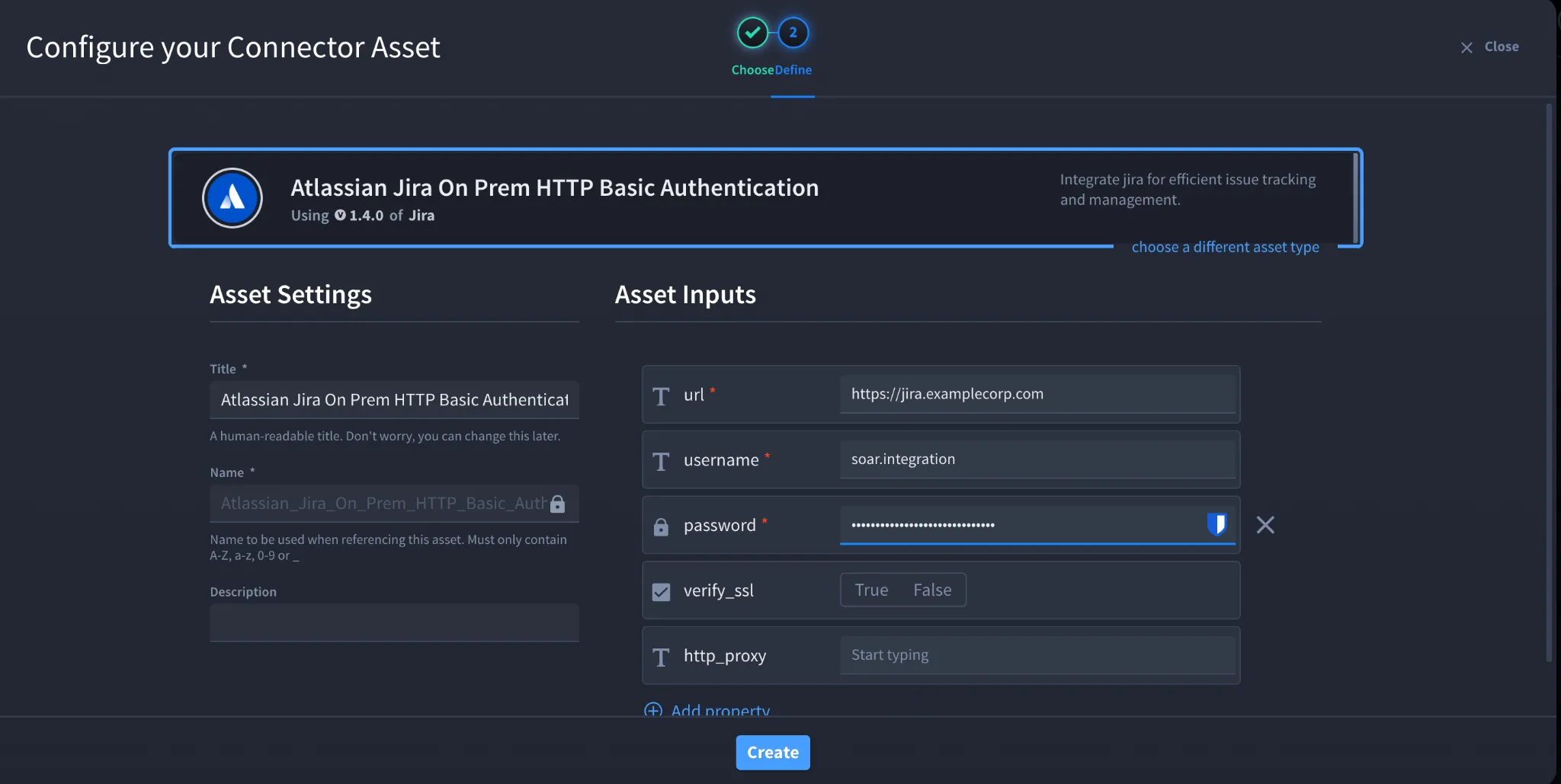Click the Create button
Viewport: 1561px width, 784px height.
coord(773,752)
